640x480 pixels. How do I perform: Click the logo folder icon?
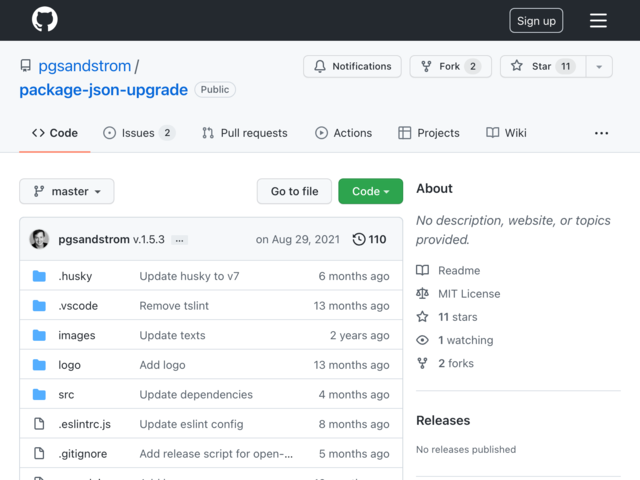pos(39,364)
